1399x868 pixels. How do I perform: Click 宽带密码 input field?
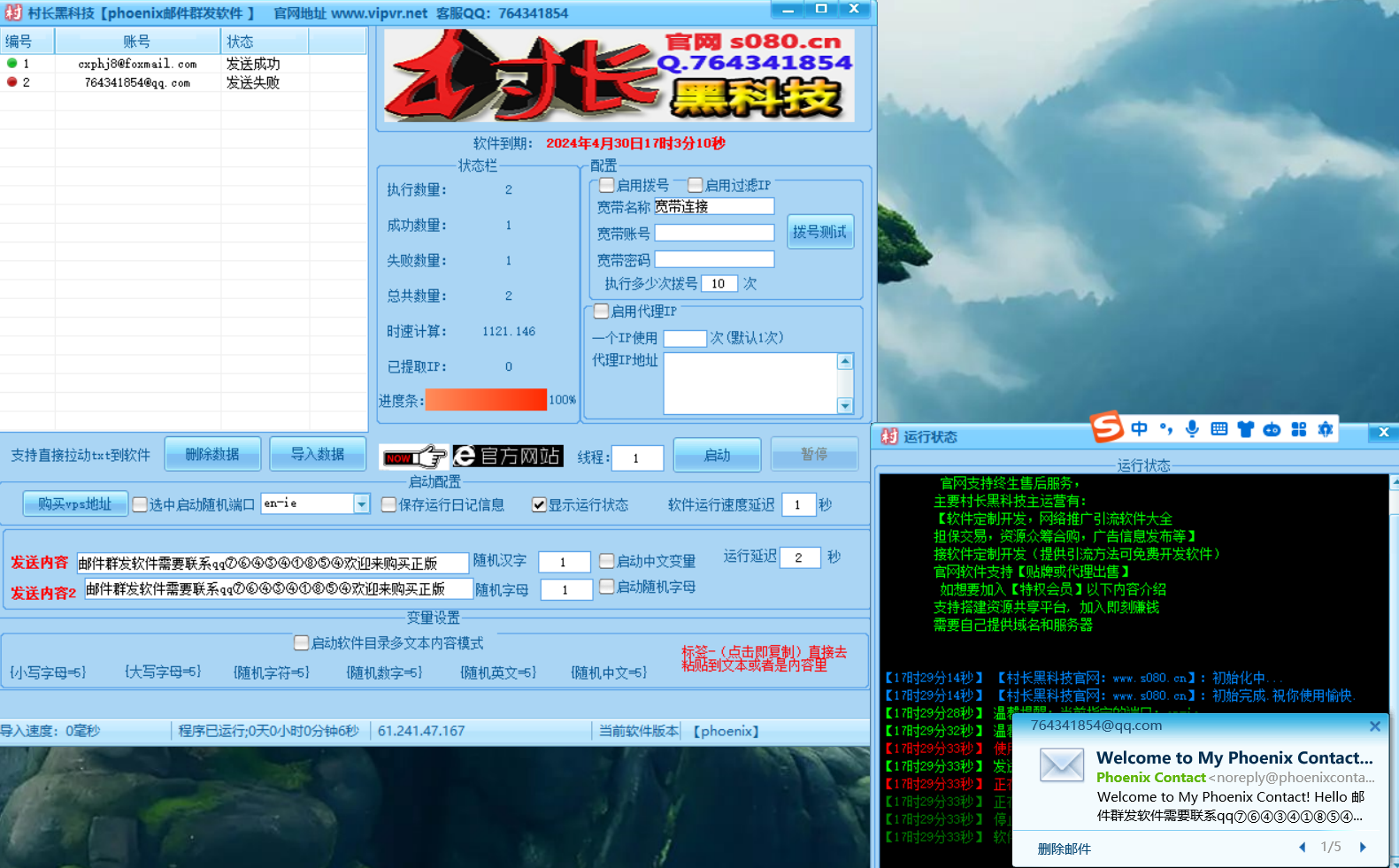click(714, 259)
